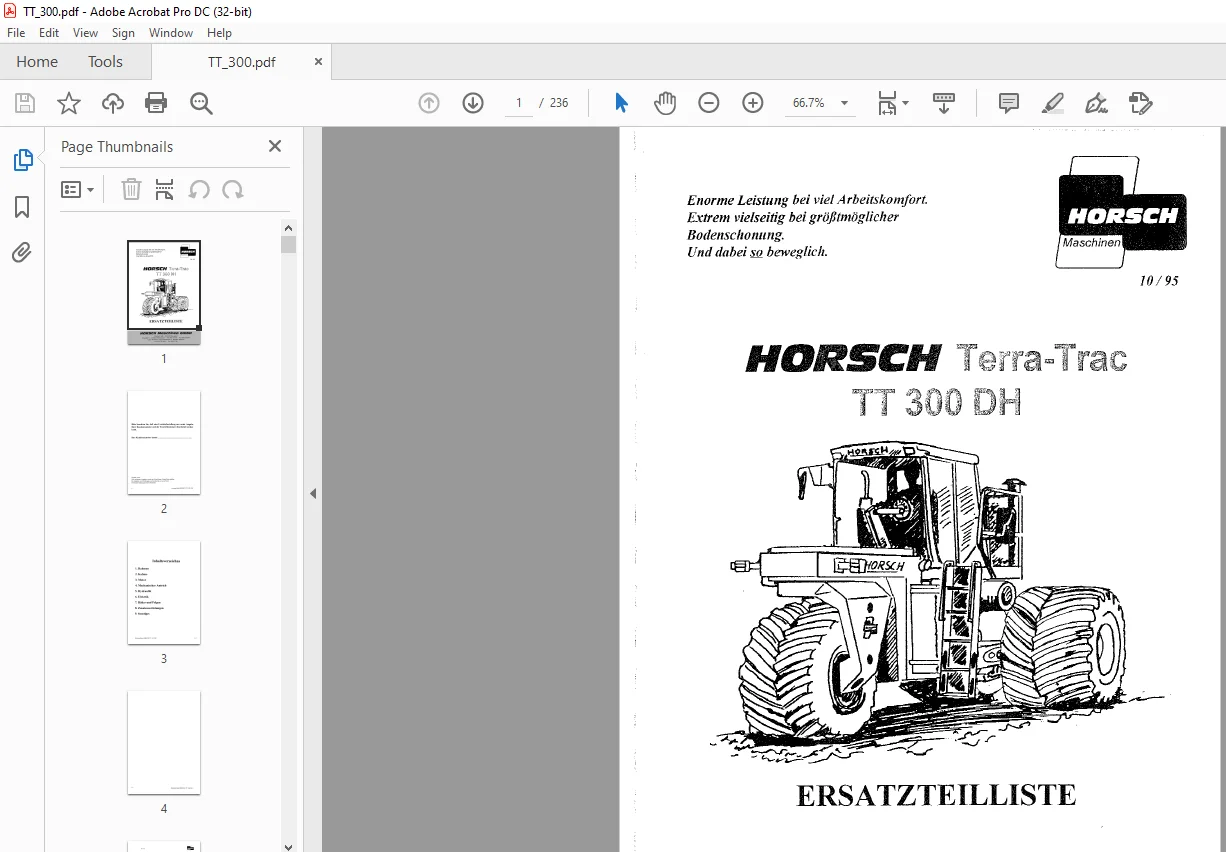Choose the arrow Selection tool
The width and height of the screenshot is (1226, 852).
[621, 103]
